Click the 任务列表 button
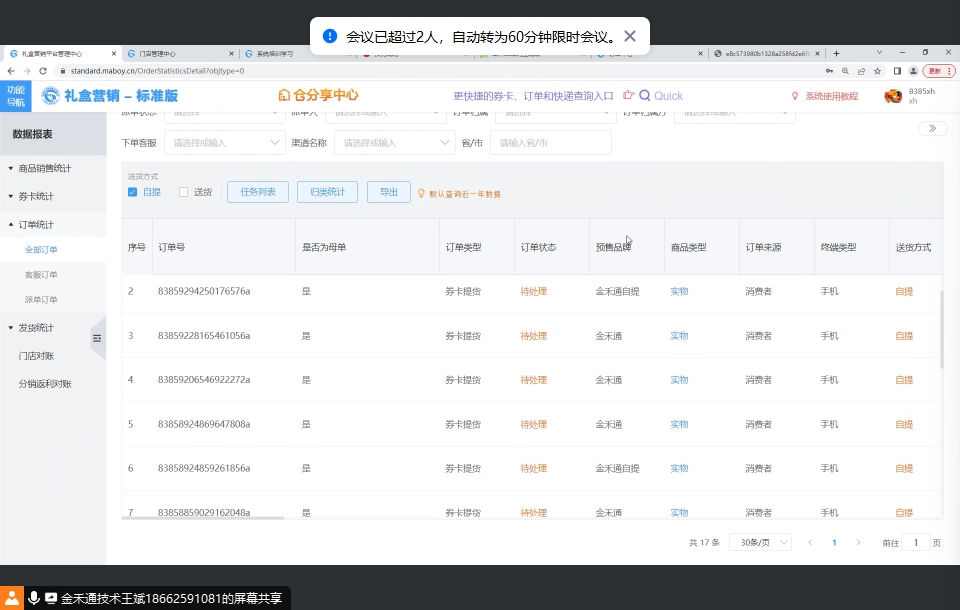This screenshot has height=610, width=960. click(x=258, y=192)
